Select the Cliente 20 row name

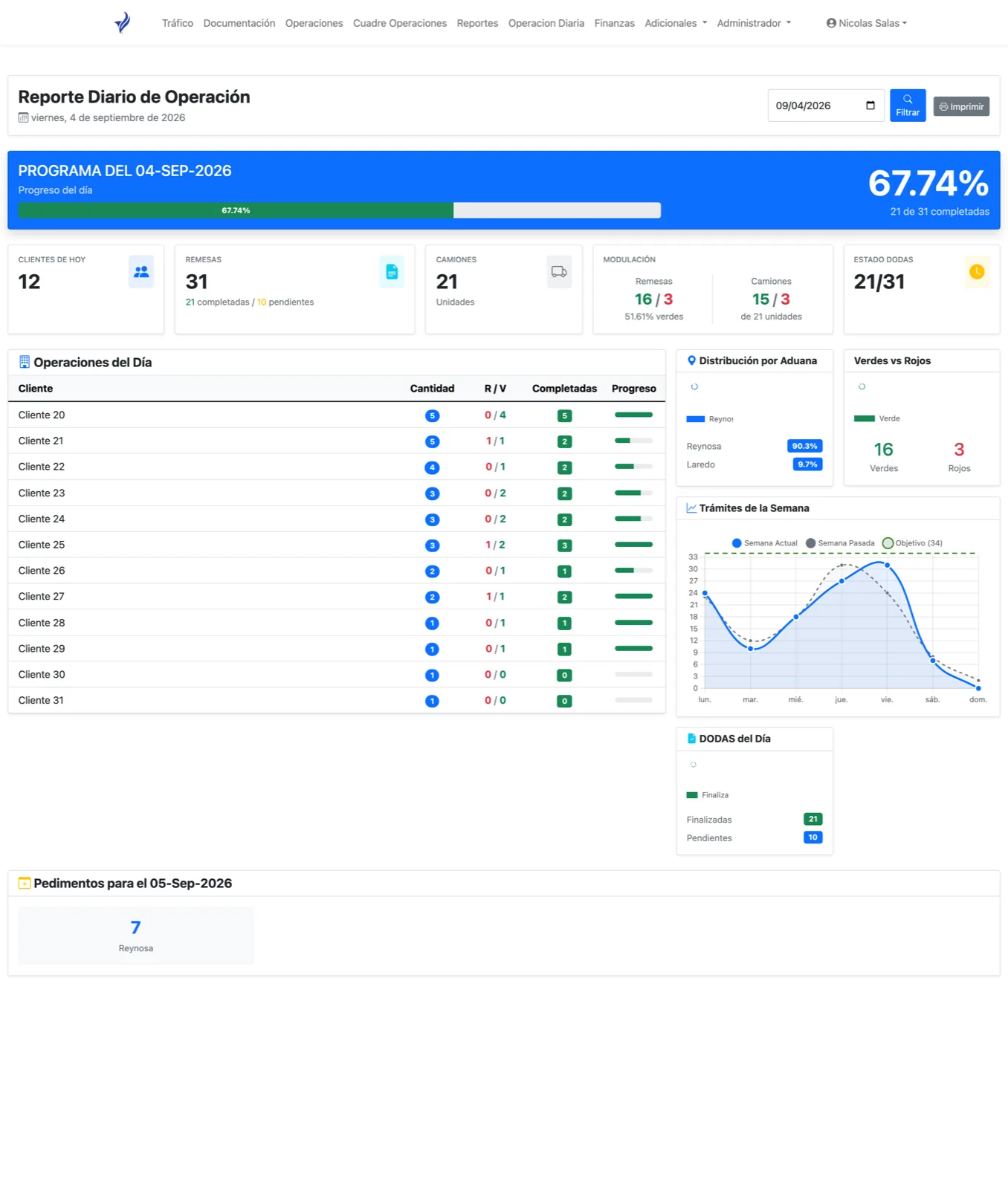coord(42,415)
